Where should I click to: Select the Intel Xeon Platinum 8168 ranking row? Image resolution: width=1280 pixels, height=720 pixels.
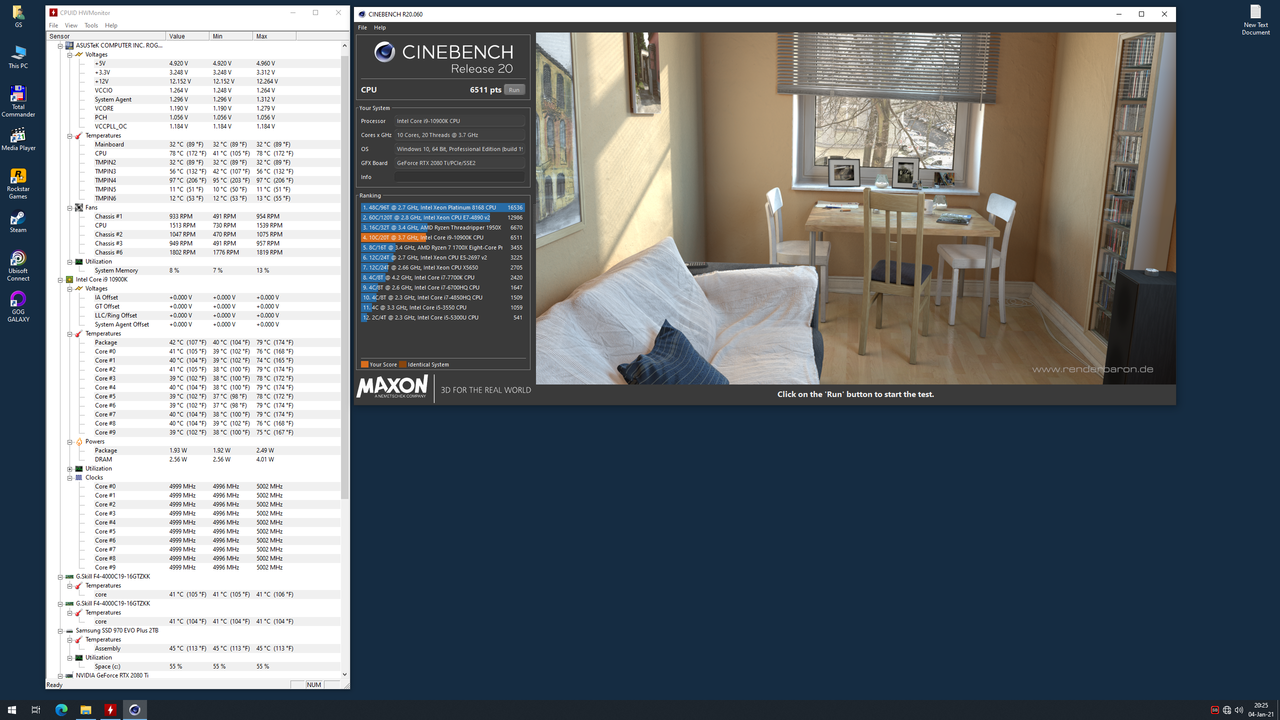pyautogui.click(x=443, y=207)
